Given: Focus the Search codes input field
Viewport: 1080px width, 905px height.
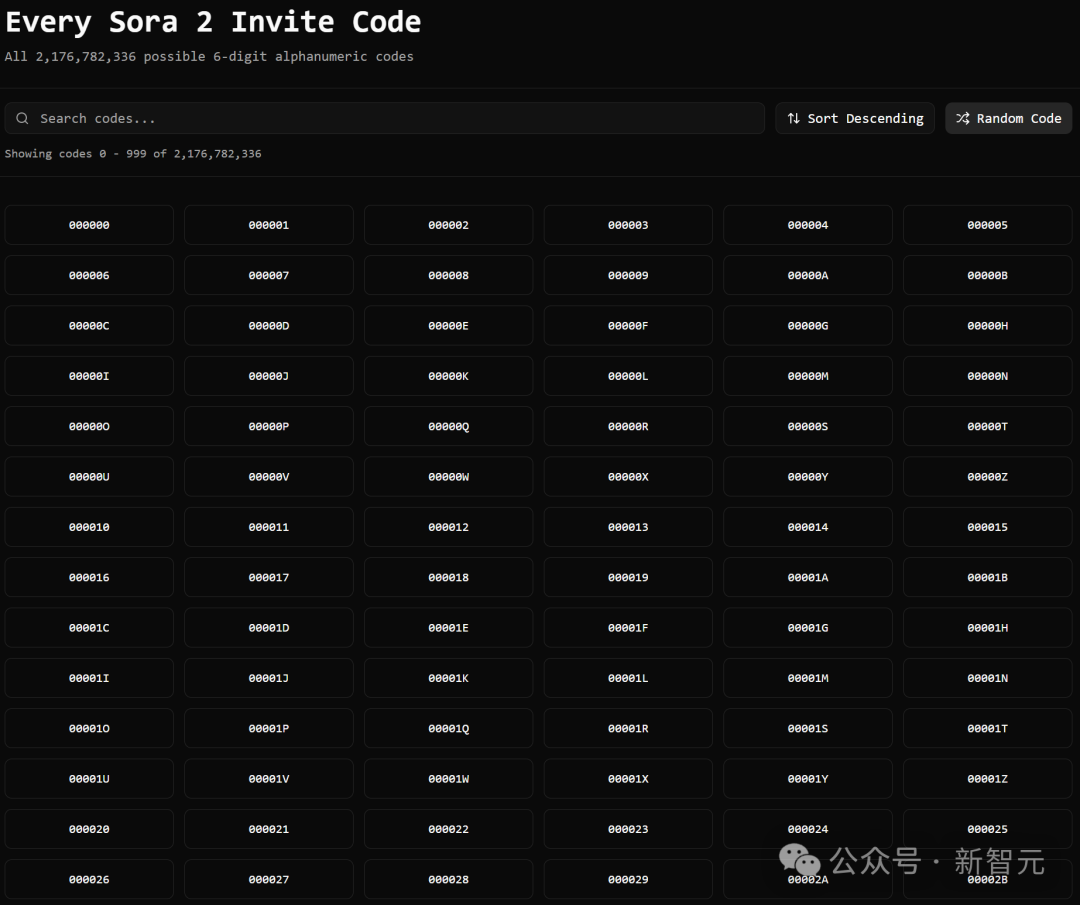Looking at the screenshot, I should tap(384, 118).
